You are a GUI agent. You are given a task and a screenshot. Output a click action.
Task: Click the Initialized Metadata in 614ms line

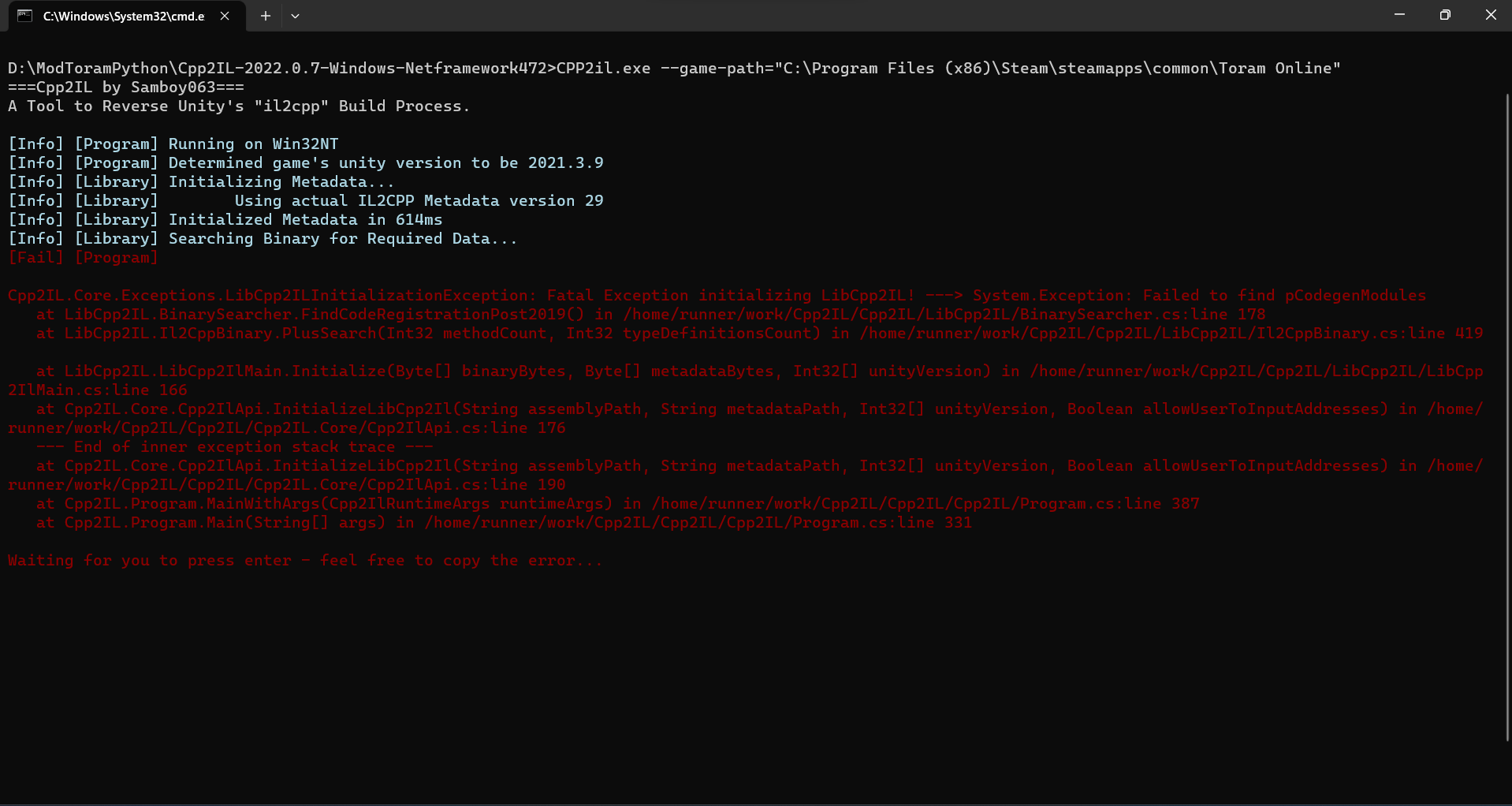(x=225, y=219)
